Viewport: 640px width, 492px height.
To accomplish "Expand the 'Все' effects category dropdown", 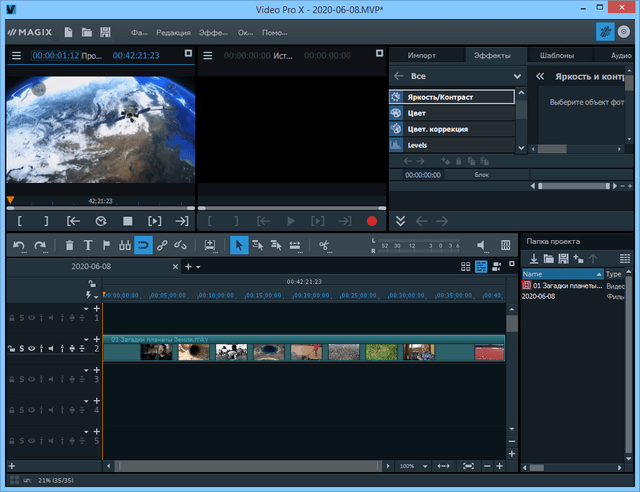I will (x=517, y=76).
